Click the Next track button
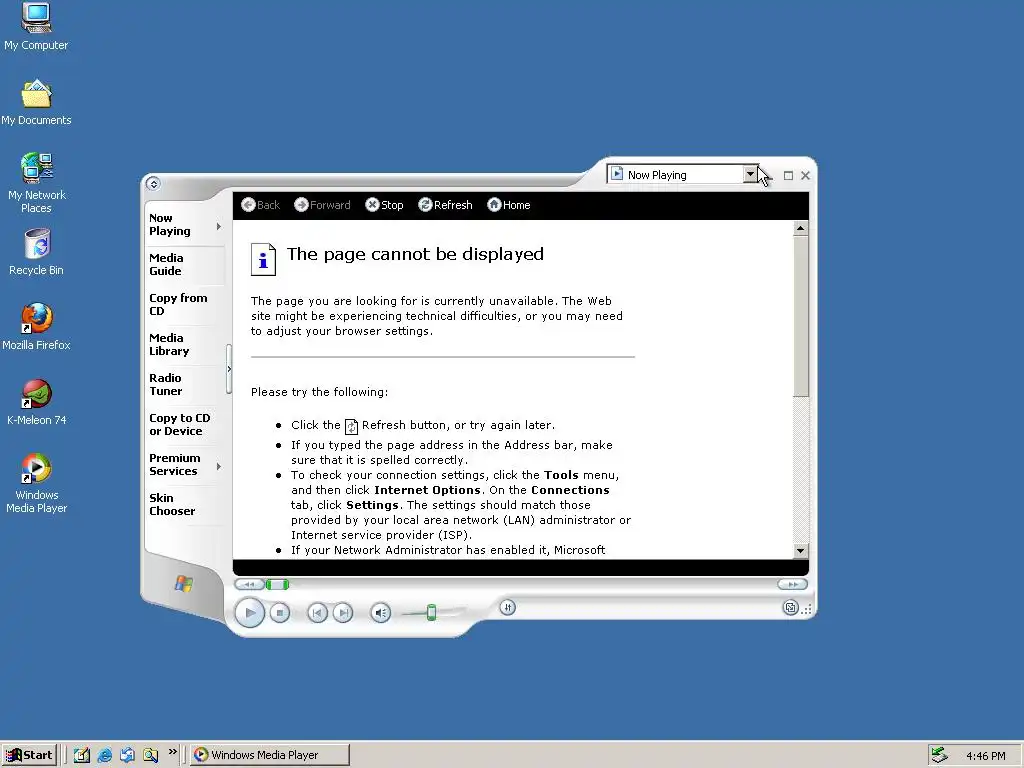1024x768 pixels. [x=343, y=613]
